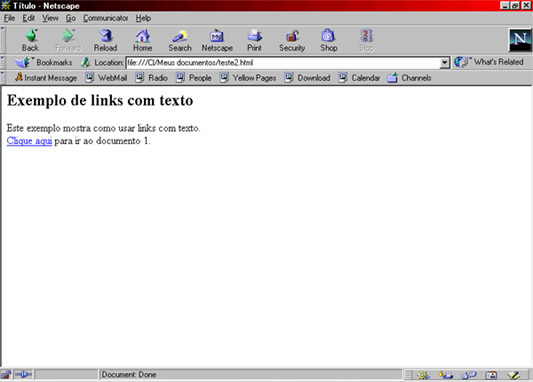Collapse the personal toolbar via its left handle
This screenshot has width=533, height=382.
[3, 78]
